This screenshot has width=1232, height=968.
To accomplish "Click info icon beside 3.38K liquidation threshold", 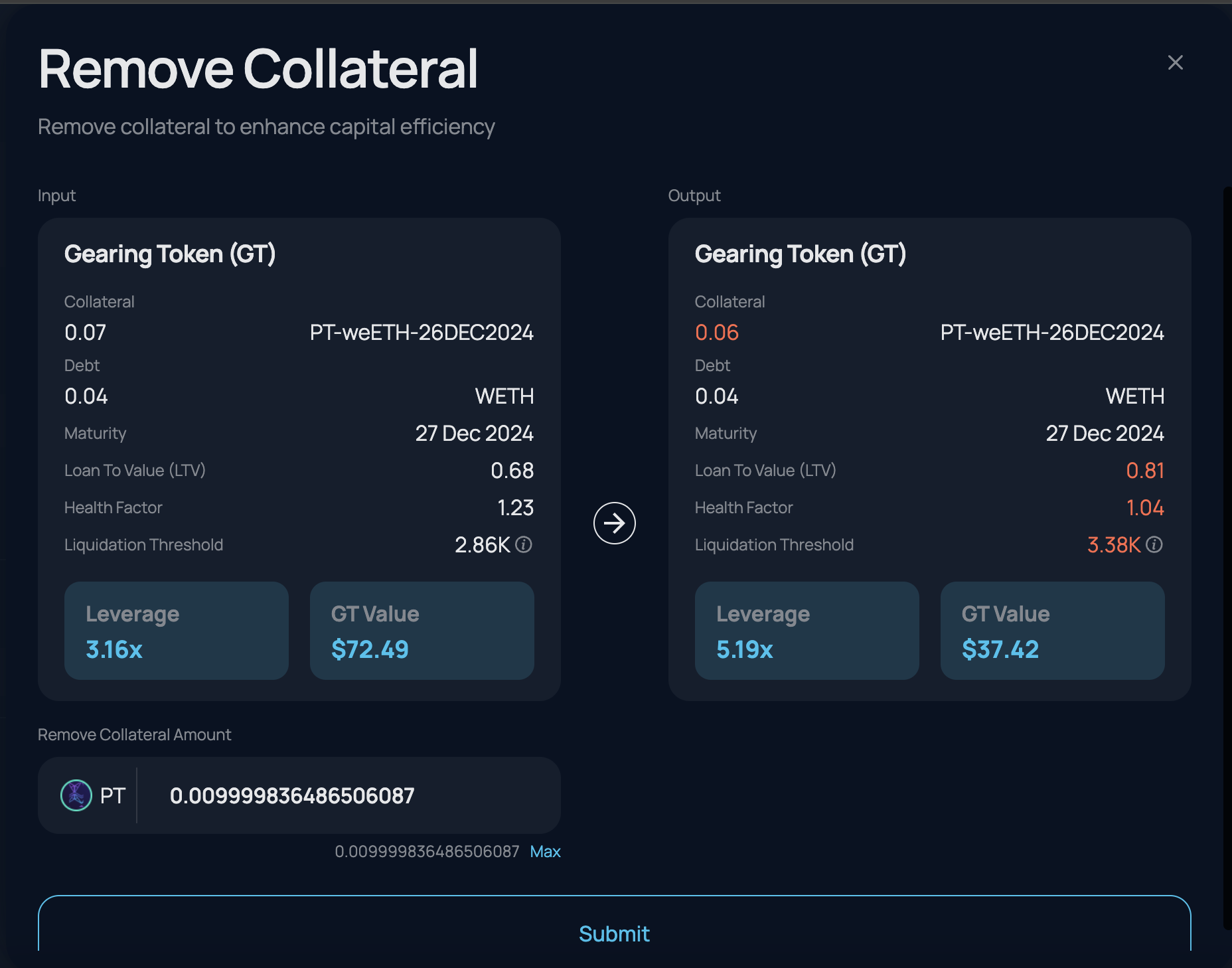I will tap(1154, 544).
